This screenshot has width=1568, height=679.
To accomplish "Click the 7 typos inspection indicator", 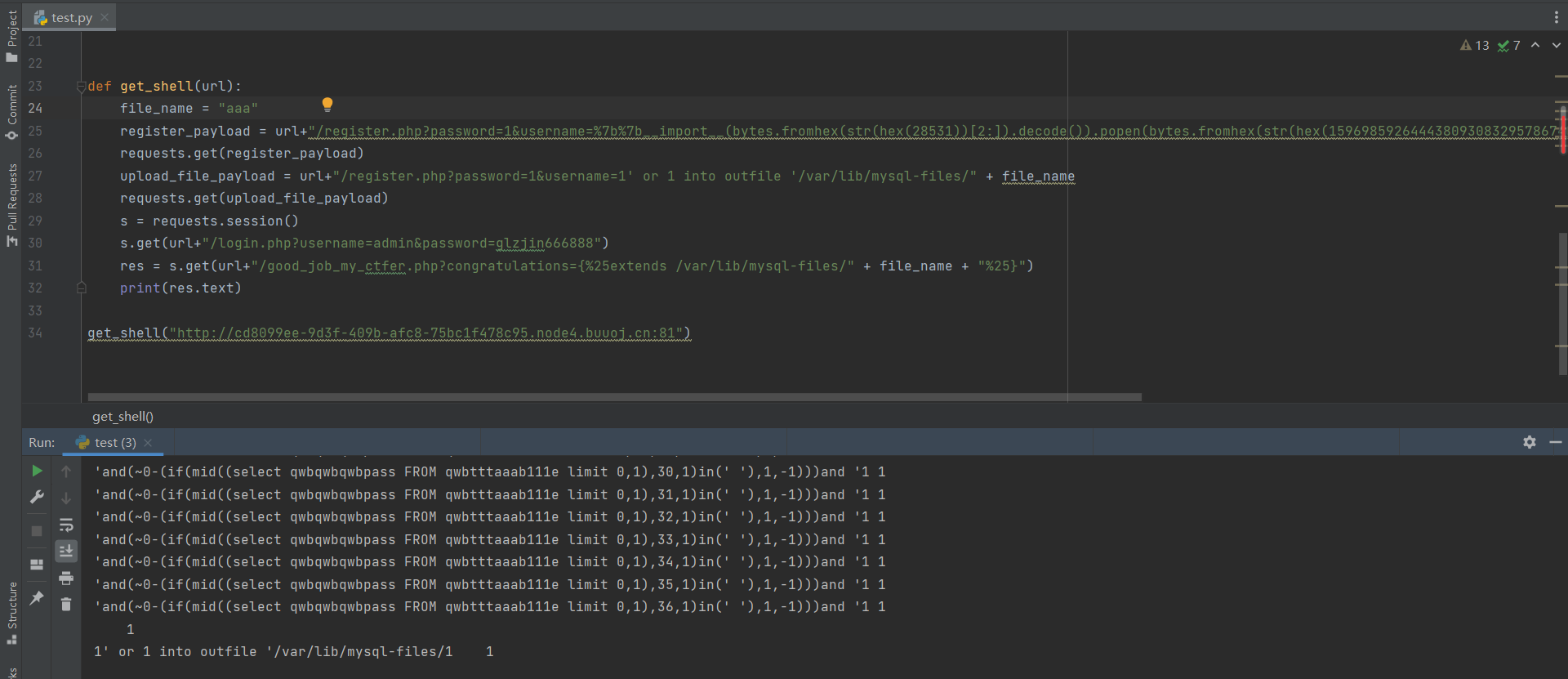I will [x=1509, y=46].
